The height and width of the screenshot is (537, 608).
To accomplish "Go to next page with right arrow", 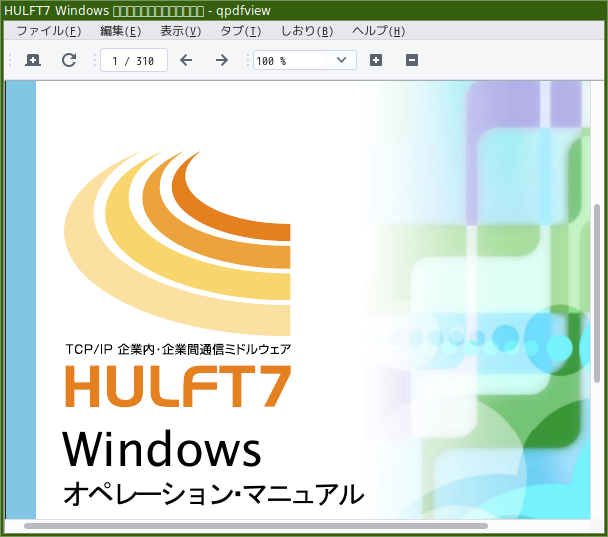I will pyautogui.click(x=222, y=60).
